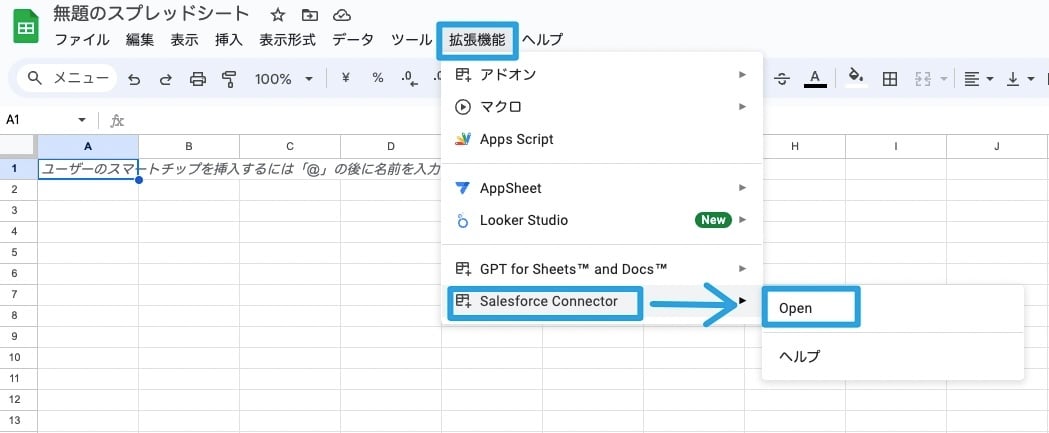Select column B header

pyautogui.click(x=189, y=146)
